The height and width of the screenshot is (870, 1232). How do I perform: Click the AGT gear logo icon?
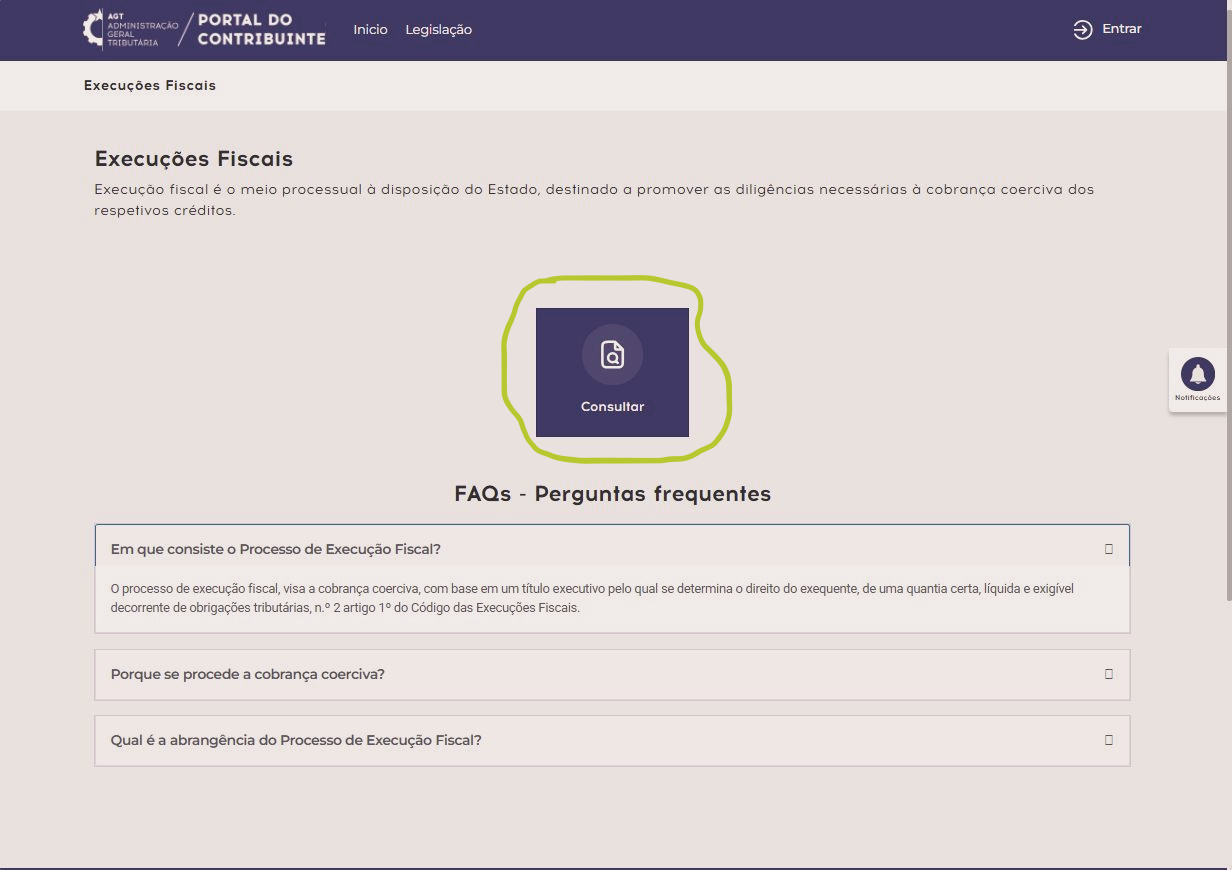click(93, 29)
